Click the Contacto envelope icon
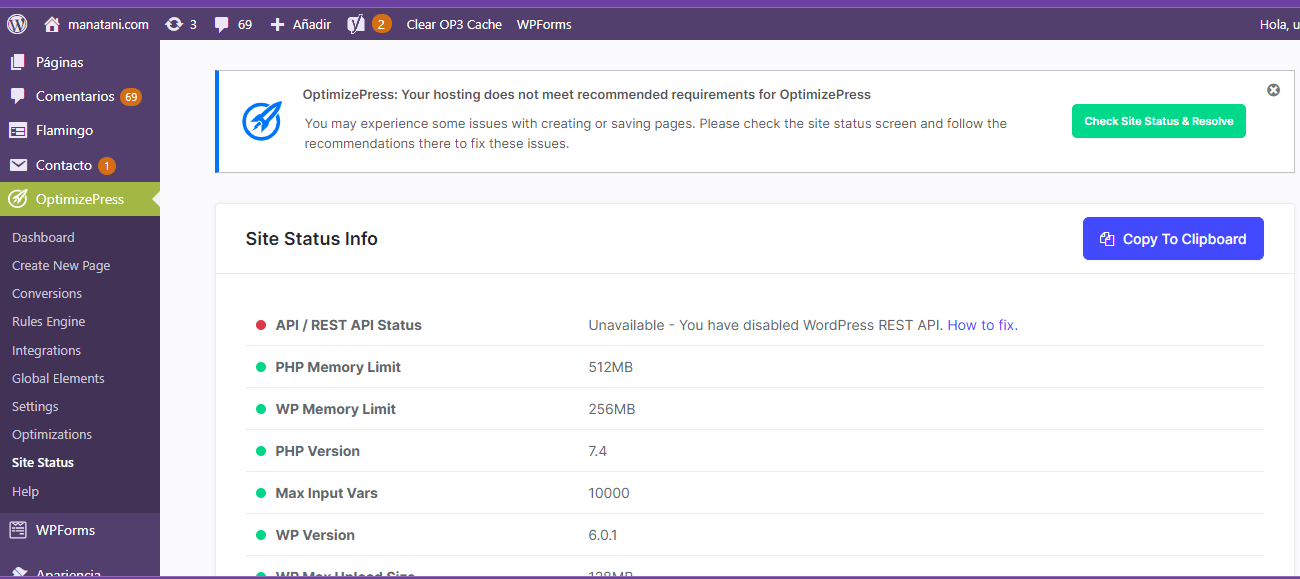Viewport: 1300px width, 579px height. [18, 165]
